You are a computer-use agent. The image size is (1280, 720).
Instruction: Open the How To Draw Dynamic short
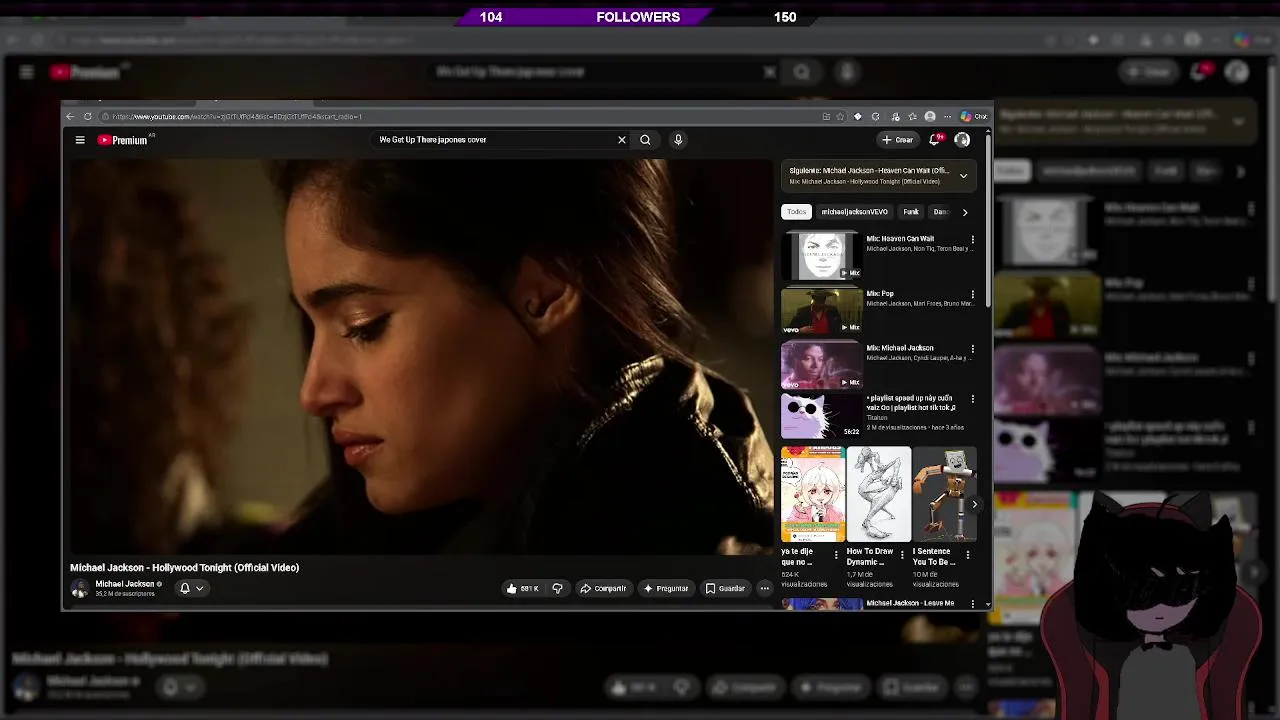click(879, 495)
